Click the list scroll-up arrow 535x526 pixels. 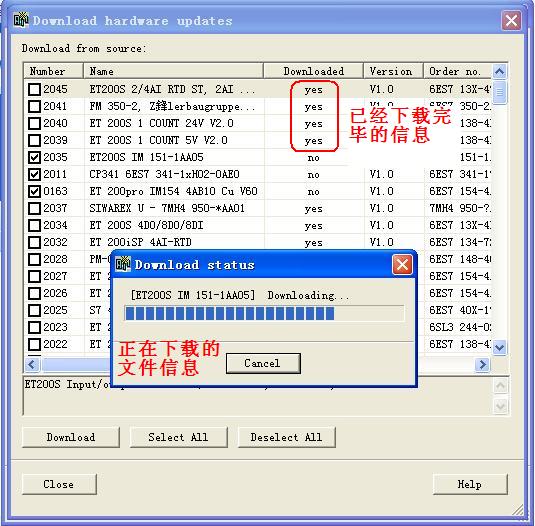click(500, 71)
